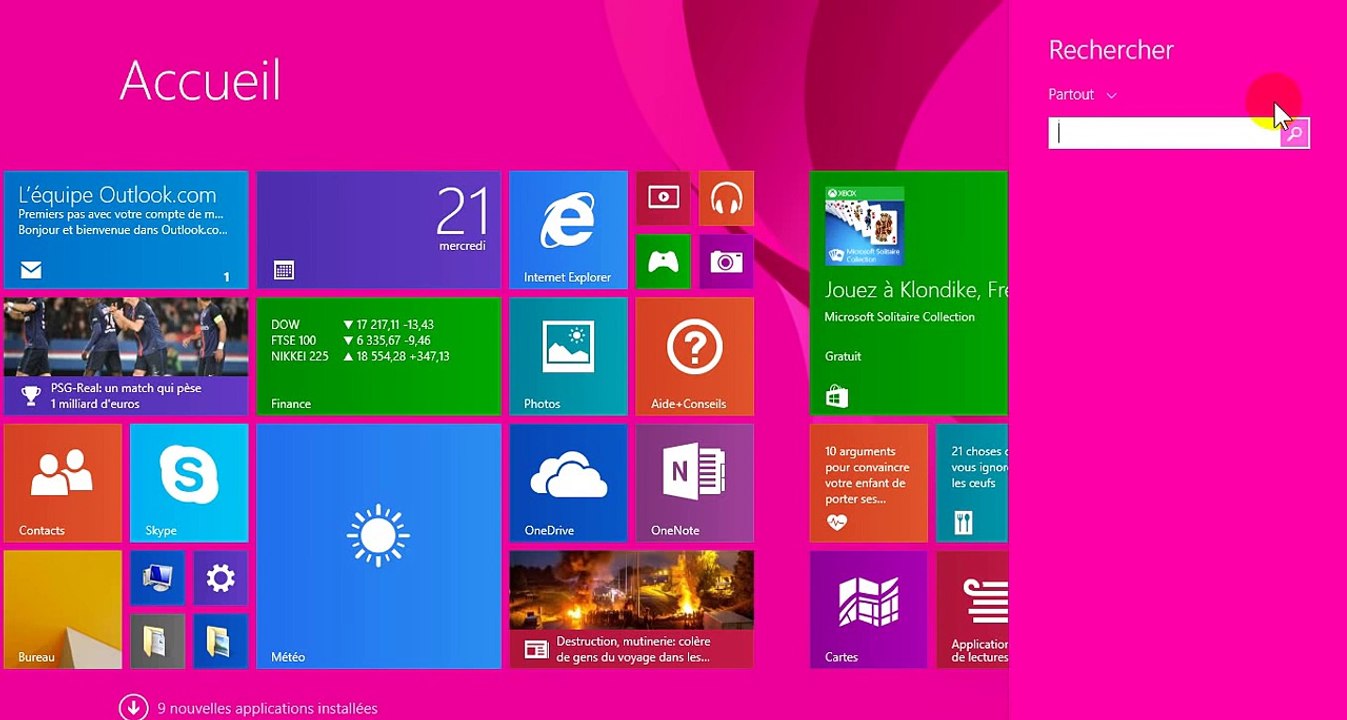Image resolution: width=1347 pixels, height=720 pixels.
Task: Open the food tile about 21 choses
Action: (x=972, y=483)
